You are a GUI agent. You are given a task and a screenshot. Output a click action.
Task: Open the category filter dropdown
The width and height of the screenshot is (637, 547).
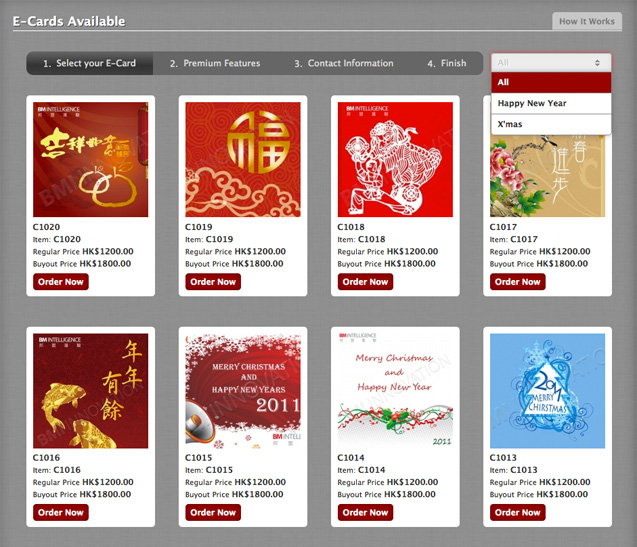pos(551,63)
